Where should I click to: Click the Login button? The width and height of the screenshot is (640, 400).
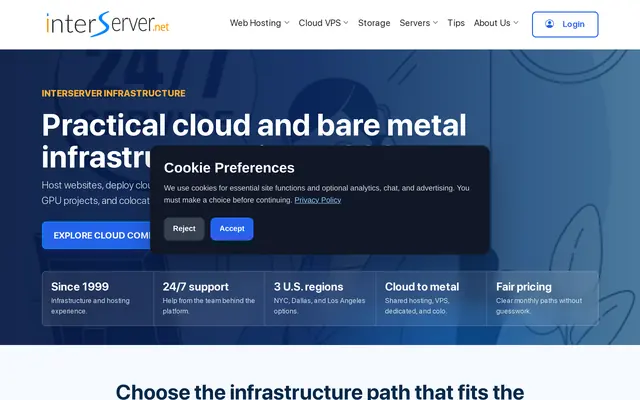(565, 24)
